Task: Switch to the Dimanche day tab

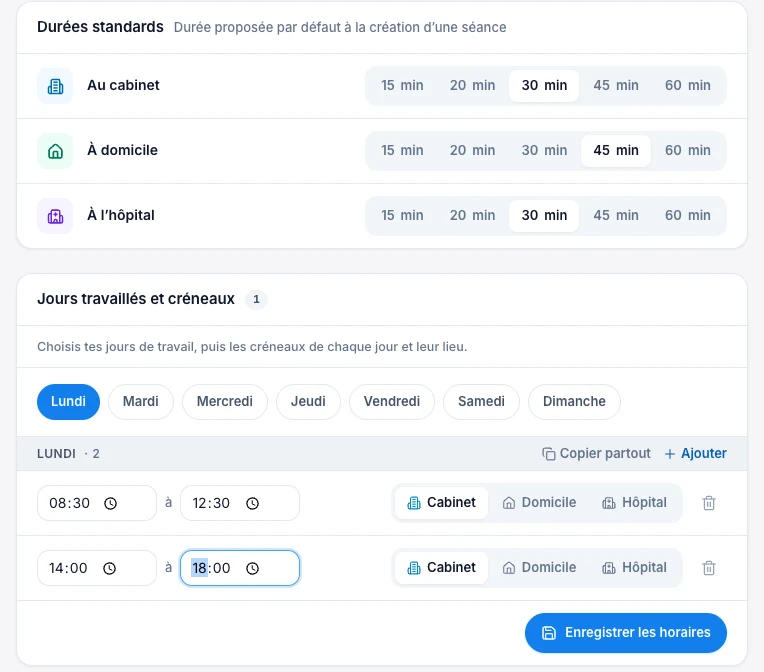Action: click(x=574, y=402)
